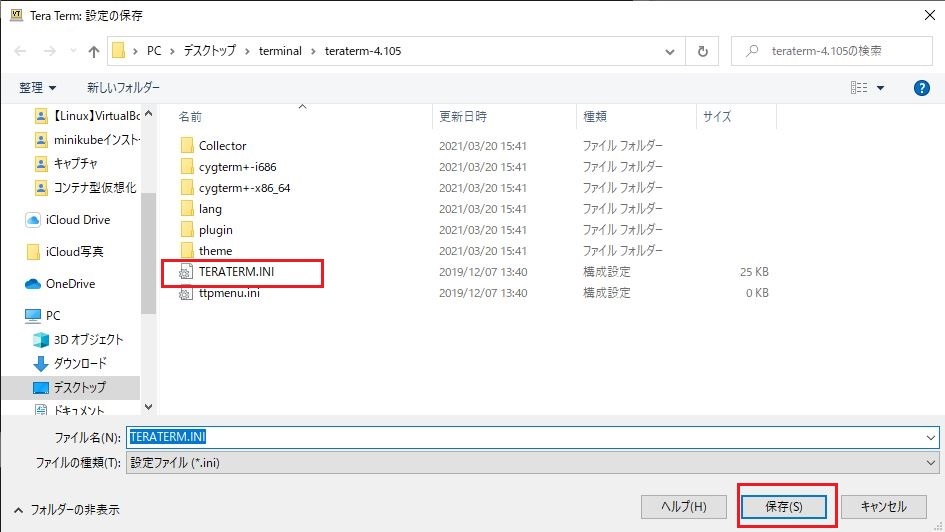The image size is (945, 532).
Task: Sort by 種類 column header
Action: pyautogui.click(x=595, y=116)
